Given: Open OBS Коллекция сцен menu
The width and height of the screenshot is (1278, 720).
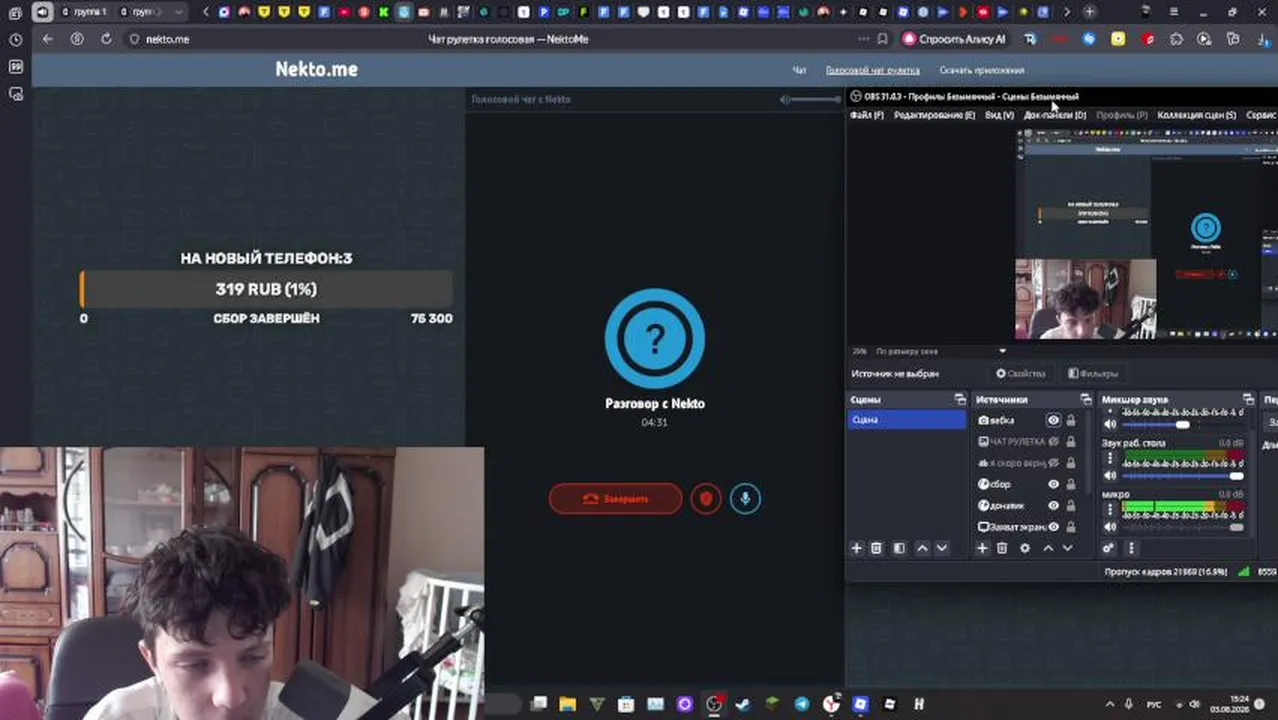Looking at the screenshot, I should point(1196,115).
